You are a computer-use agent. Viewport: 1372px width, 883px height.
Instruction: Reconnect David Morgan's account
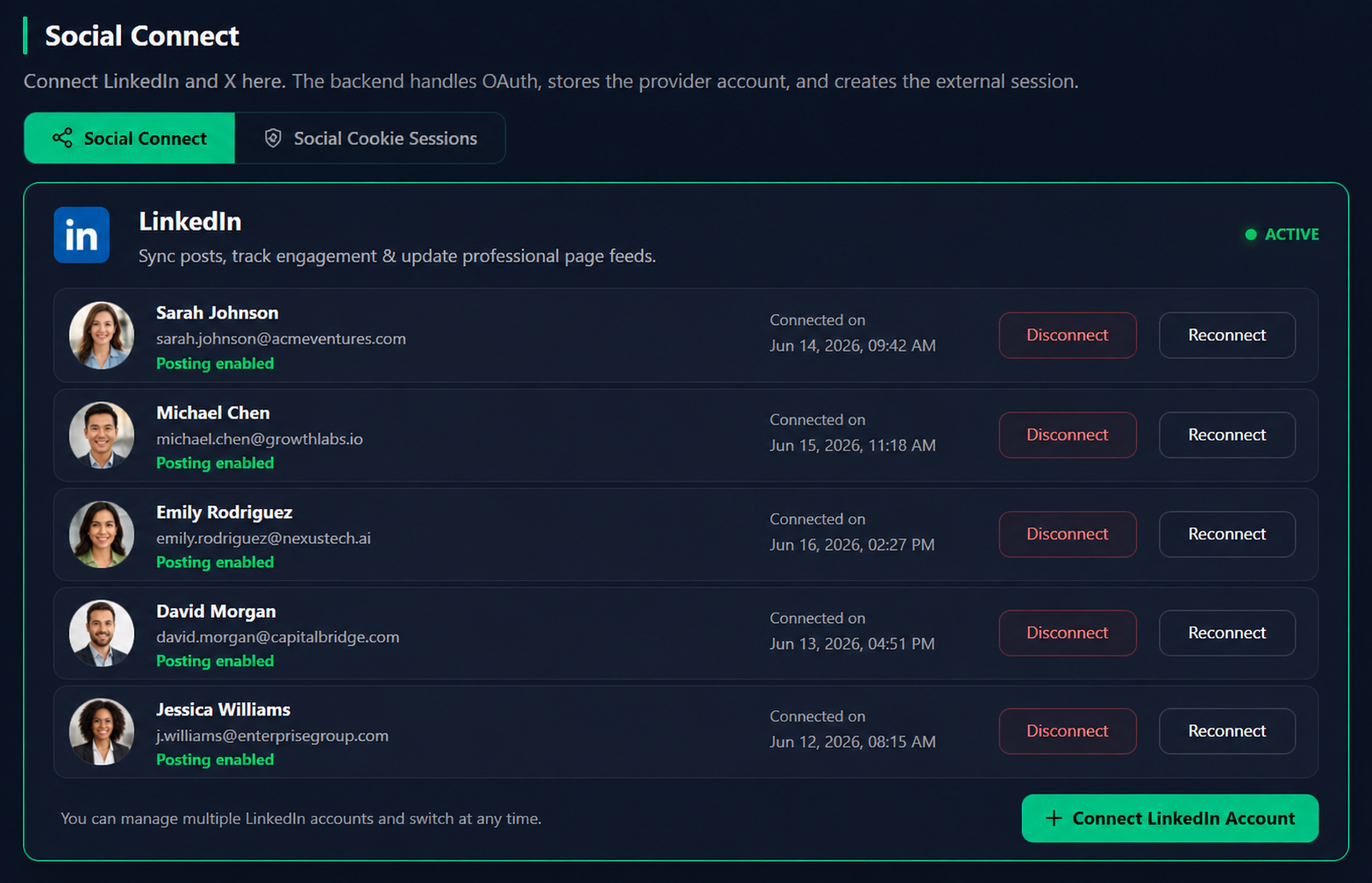[1227, 633]
